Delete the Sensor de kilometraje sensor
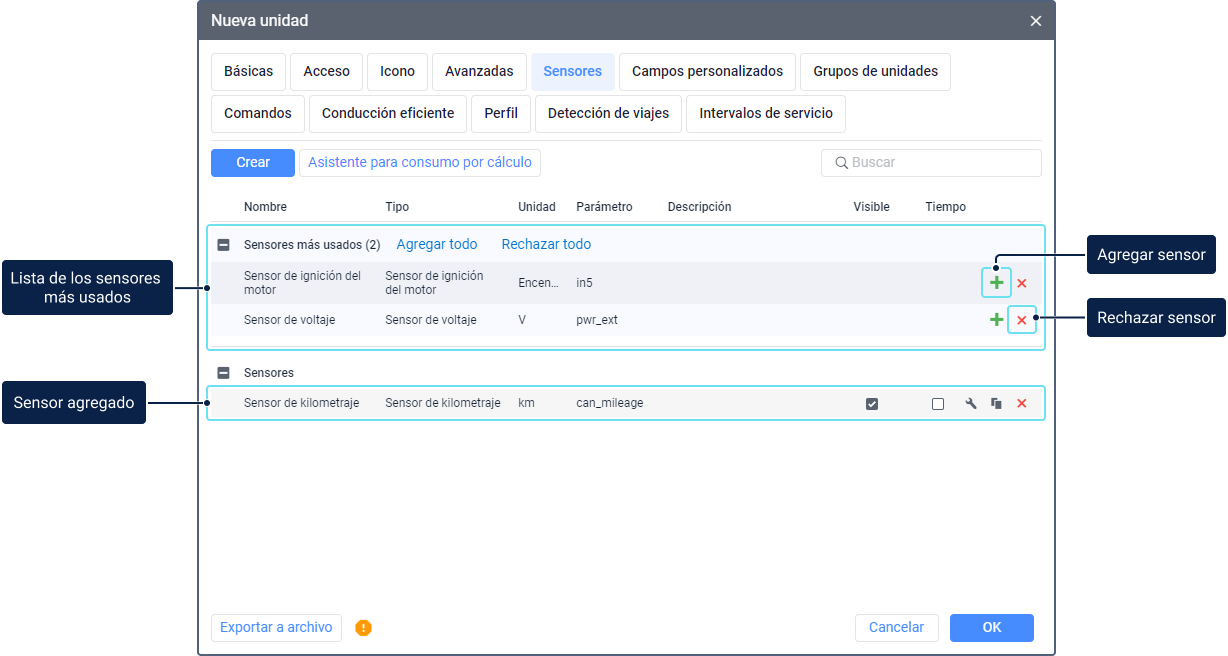 pos(1022,404)
